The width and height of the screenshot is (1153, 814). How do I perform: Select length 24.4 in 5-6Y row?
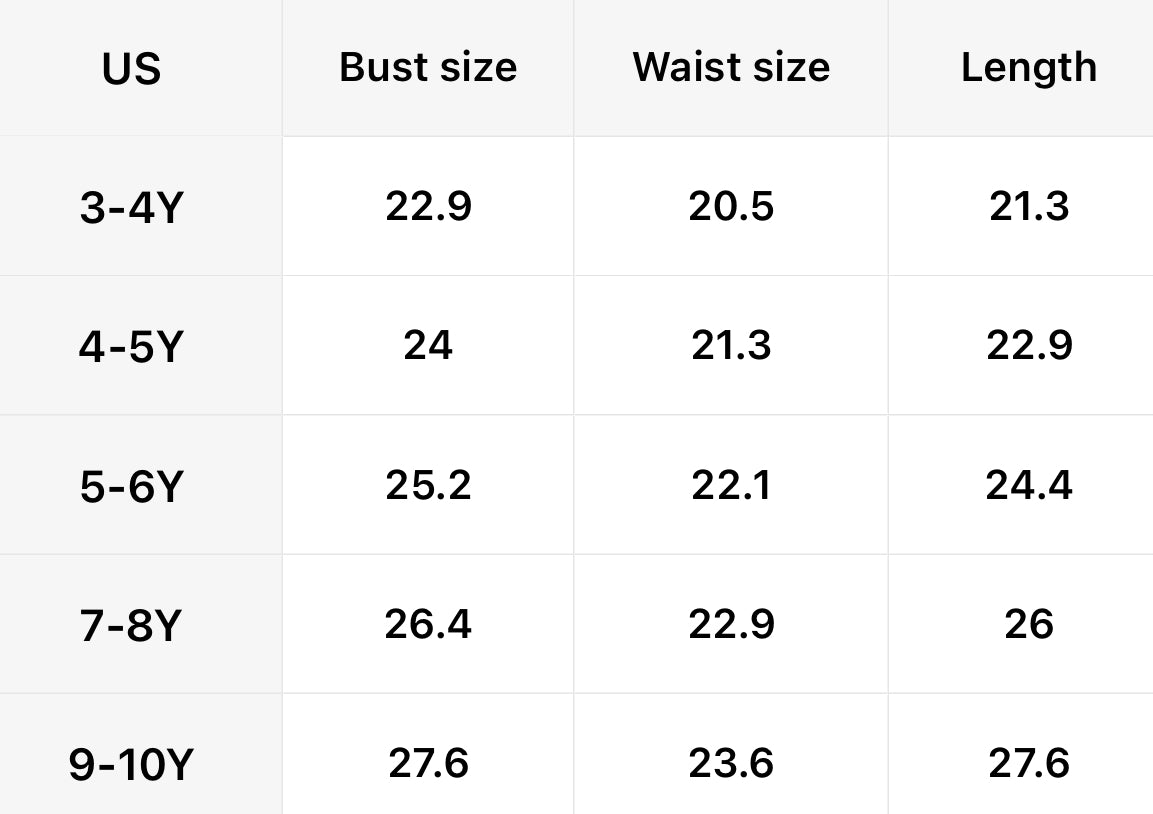click(1029, 486)
